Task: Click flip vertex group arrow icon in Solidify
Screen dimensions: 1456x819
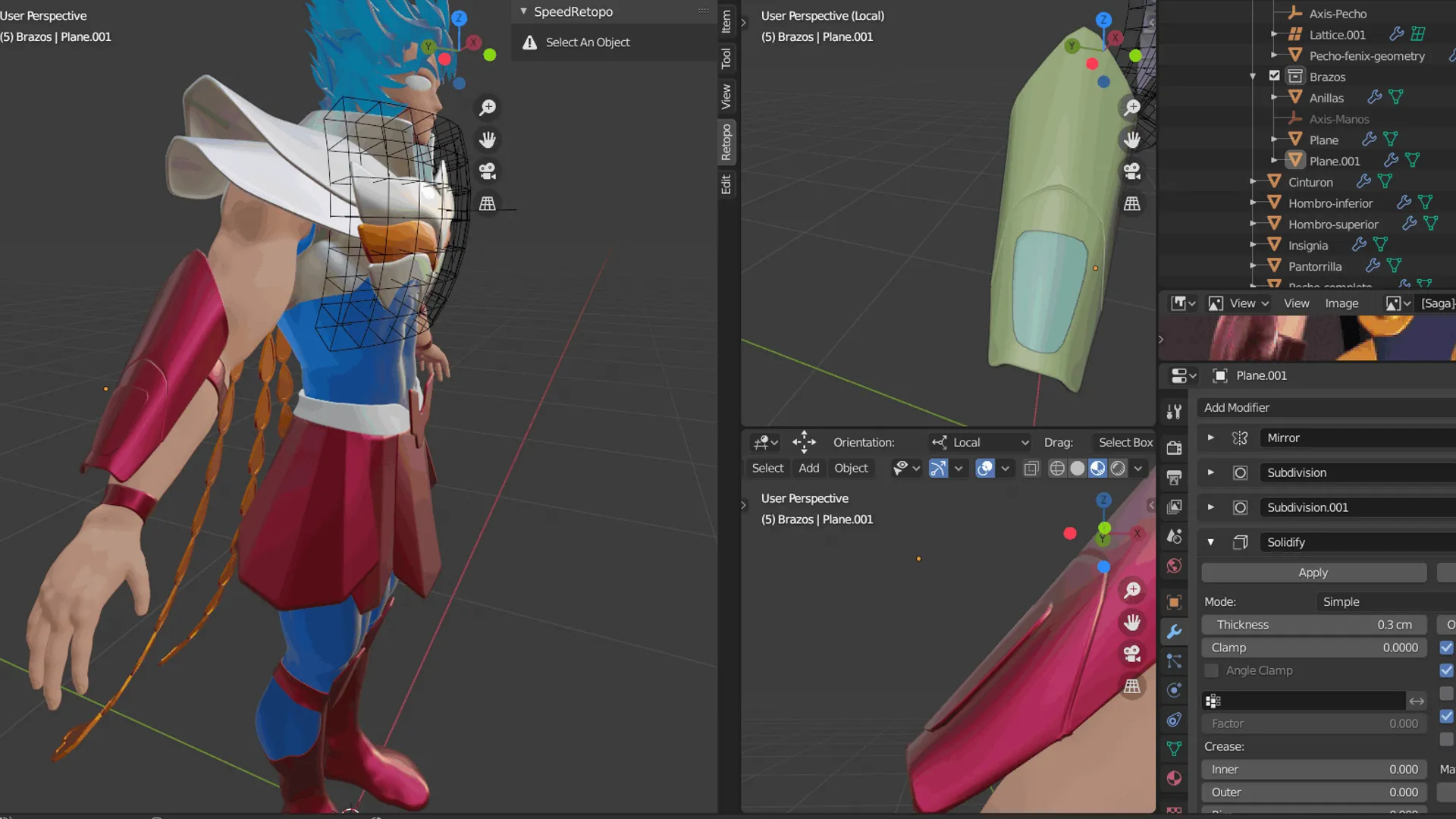Action: [x=1417, y=701]
